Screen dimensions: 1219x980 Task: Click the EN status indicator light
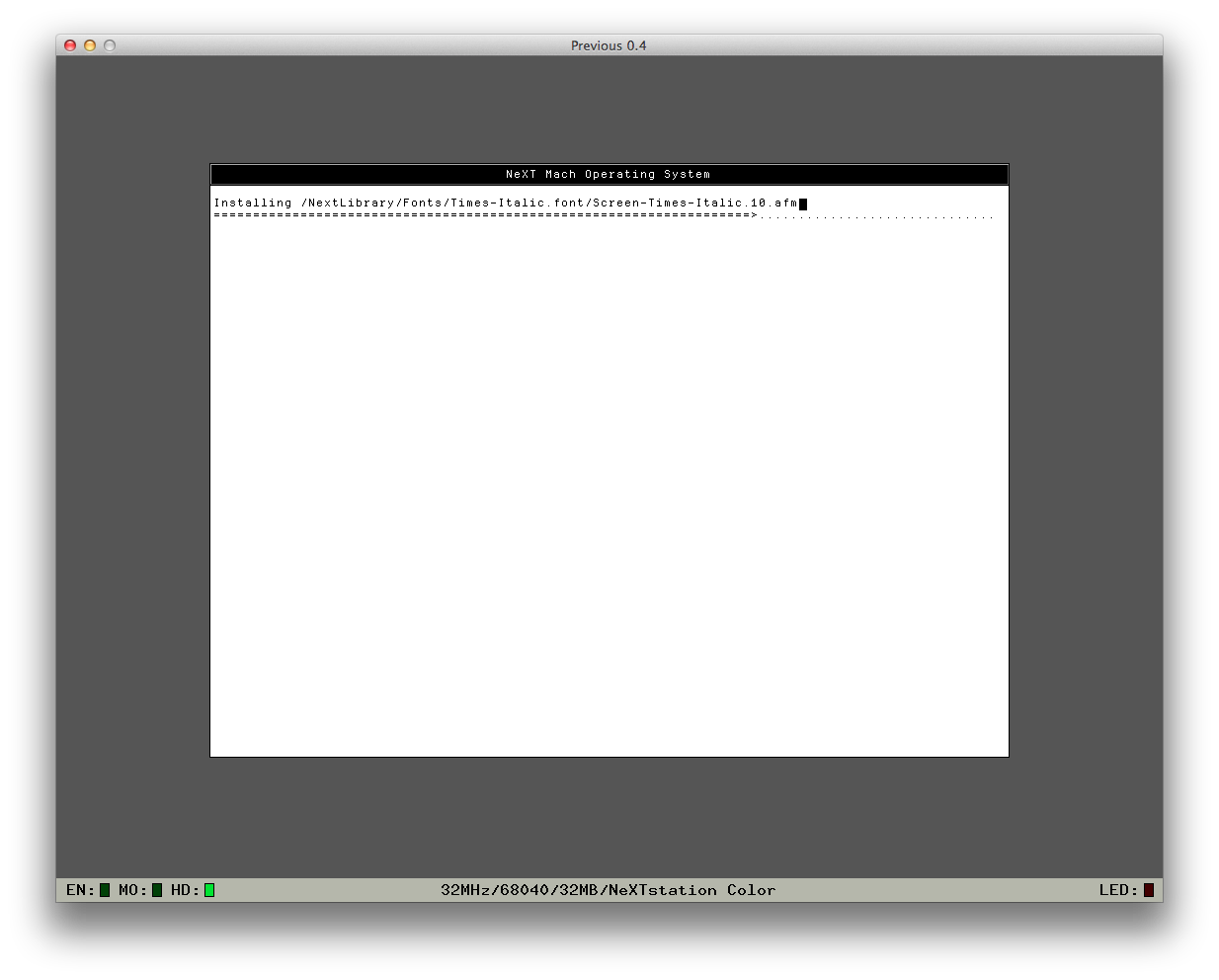(x=105, y=890)
